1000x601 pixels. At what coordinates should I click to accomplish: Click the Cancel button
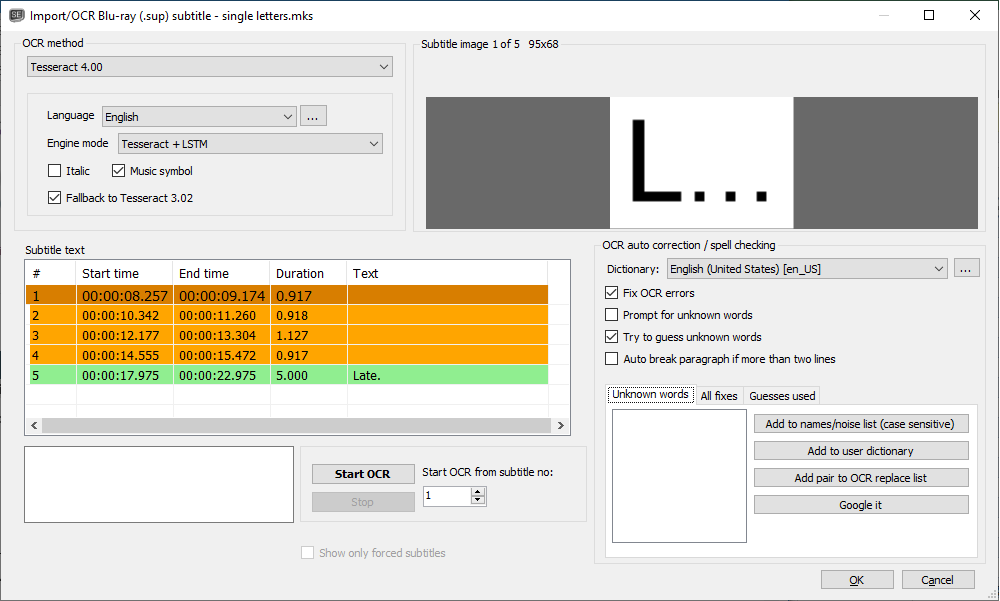pos(938,580)
